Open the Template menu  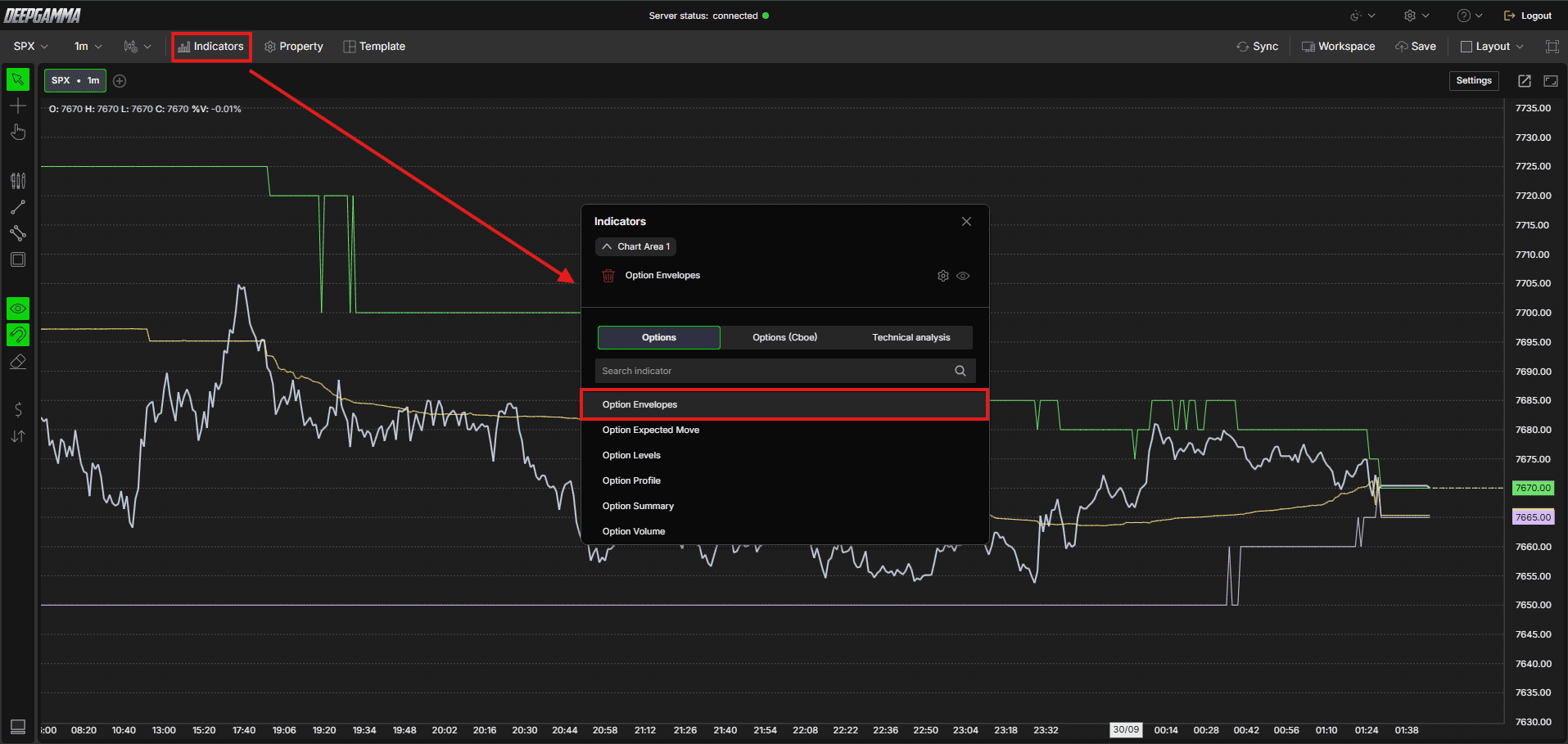click(x=374, y=47)
